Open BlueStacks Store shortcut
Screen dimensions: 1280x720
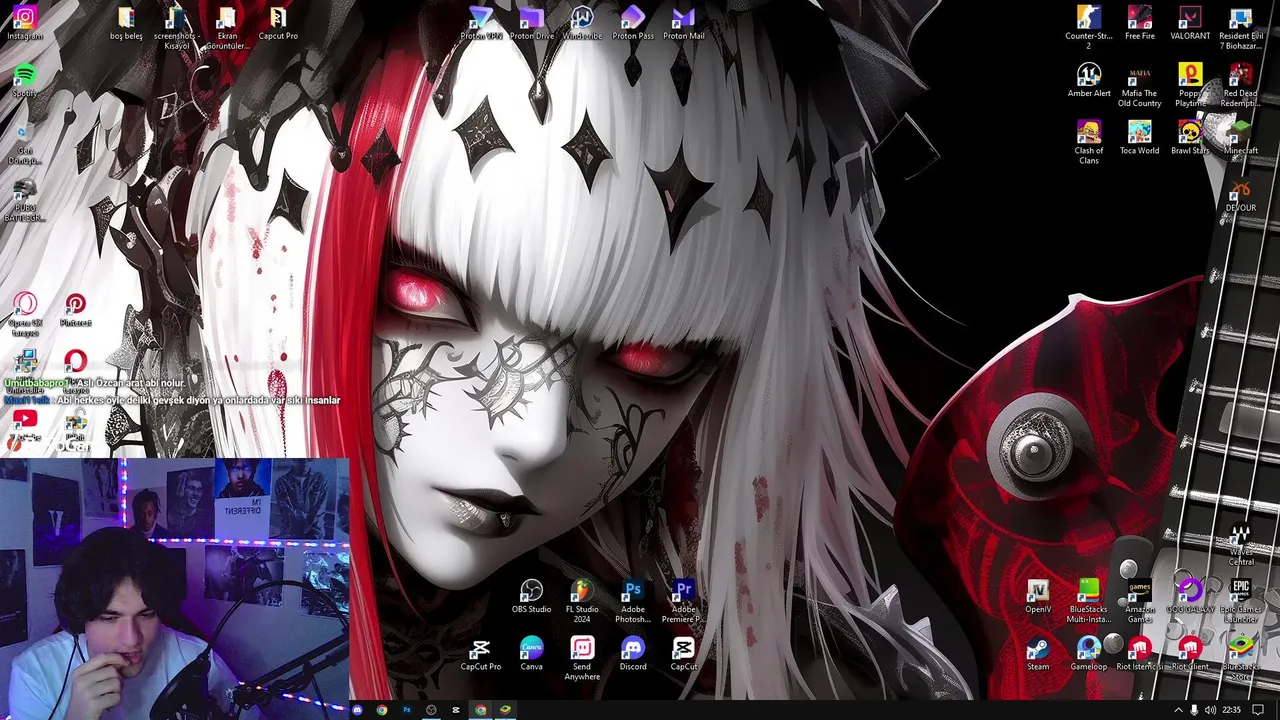coord(1241,658)
